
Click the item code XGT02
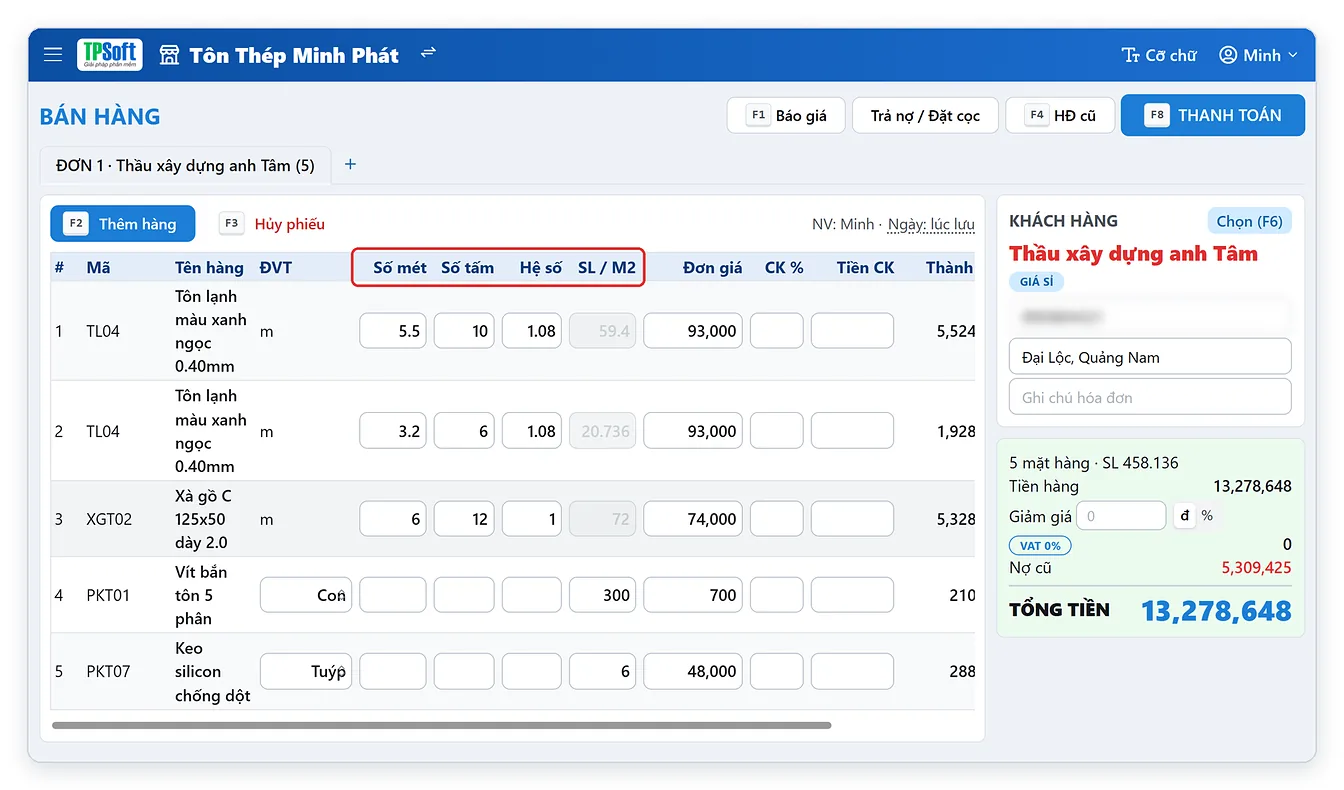[111, 519]
